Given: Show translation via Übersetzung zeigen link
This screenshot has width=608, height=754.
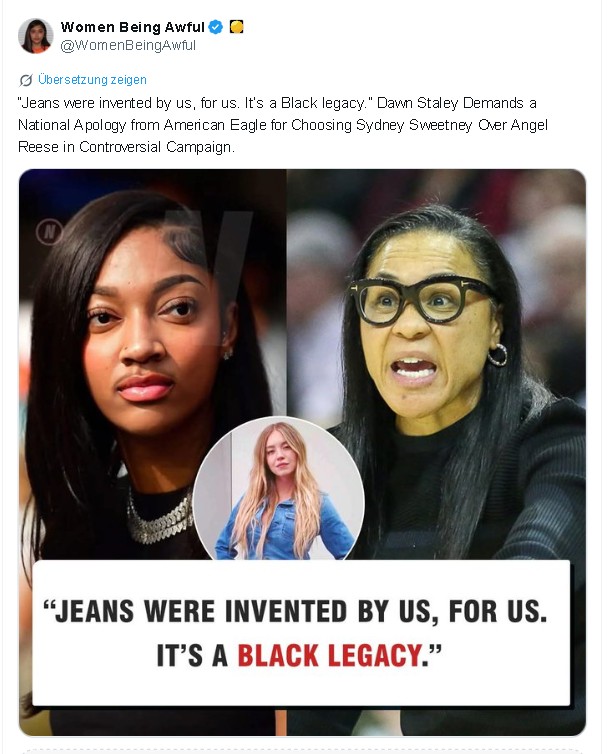Looking at the screenshot, I should [92, 79].
